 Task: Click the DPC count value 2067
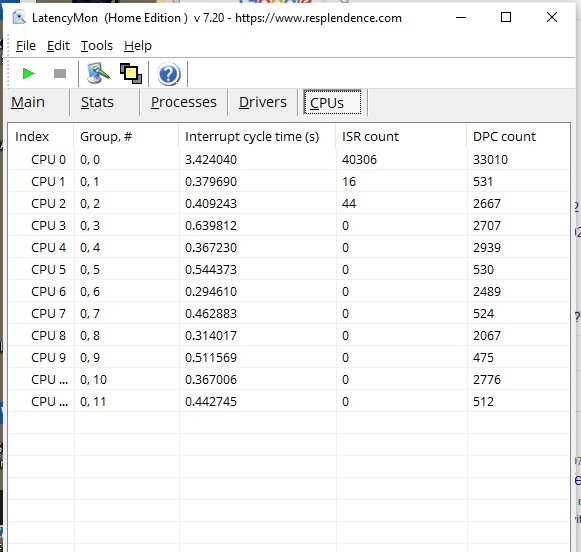[x=487, y=336]
